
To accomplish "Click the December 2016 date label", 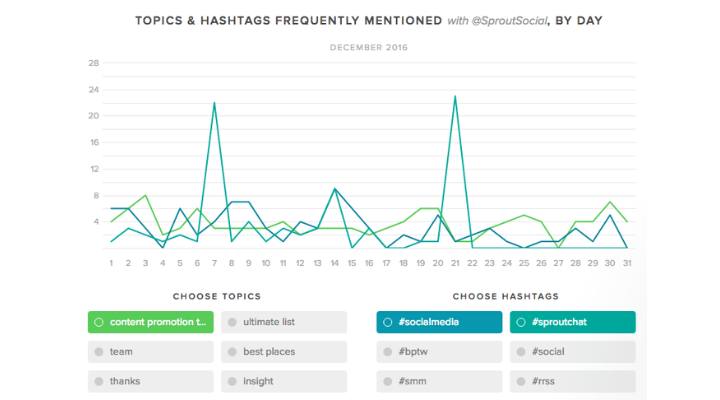I will (369, 46).
